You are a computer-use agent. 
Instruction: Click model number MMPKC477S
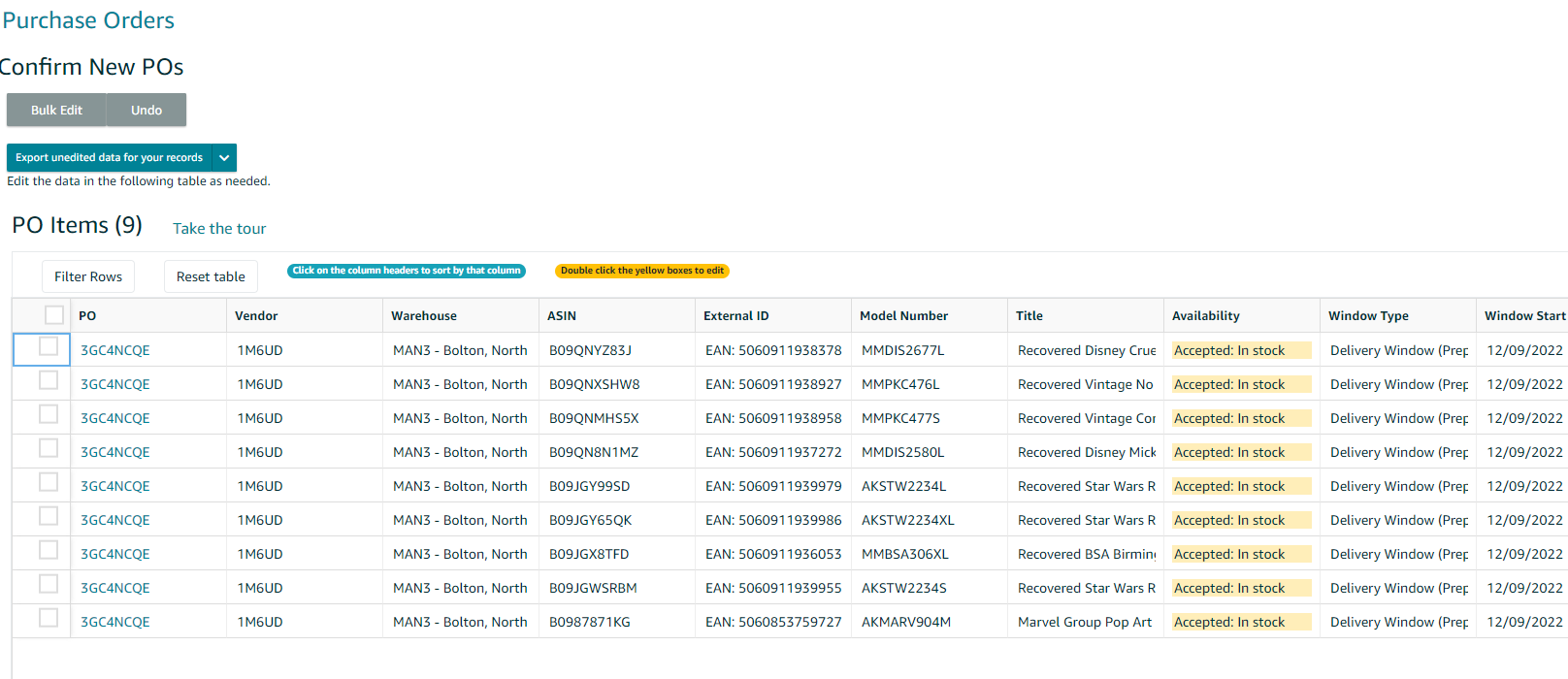click(900, 418)
